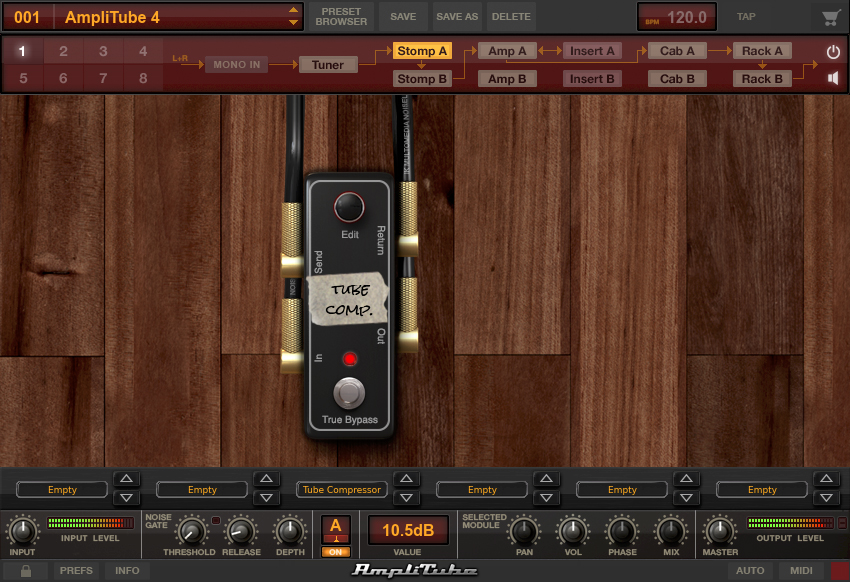Screen dimensions: 850x582
Task: Select the Insert A module
Action: tap(592, 51)
